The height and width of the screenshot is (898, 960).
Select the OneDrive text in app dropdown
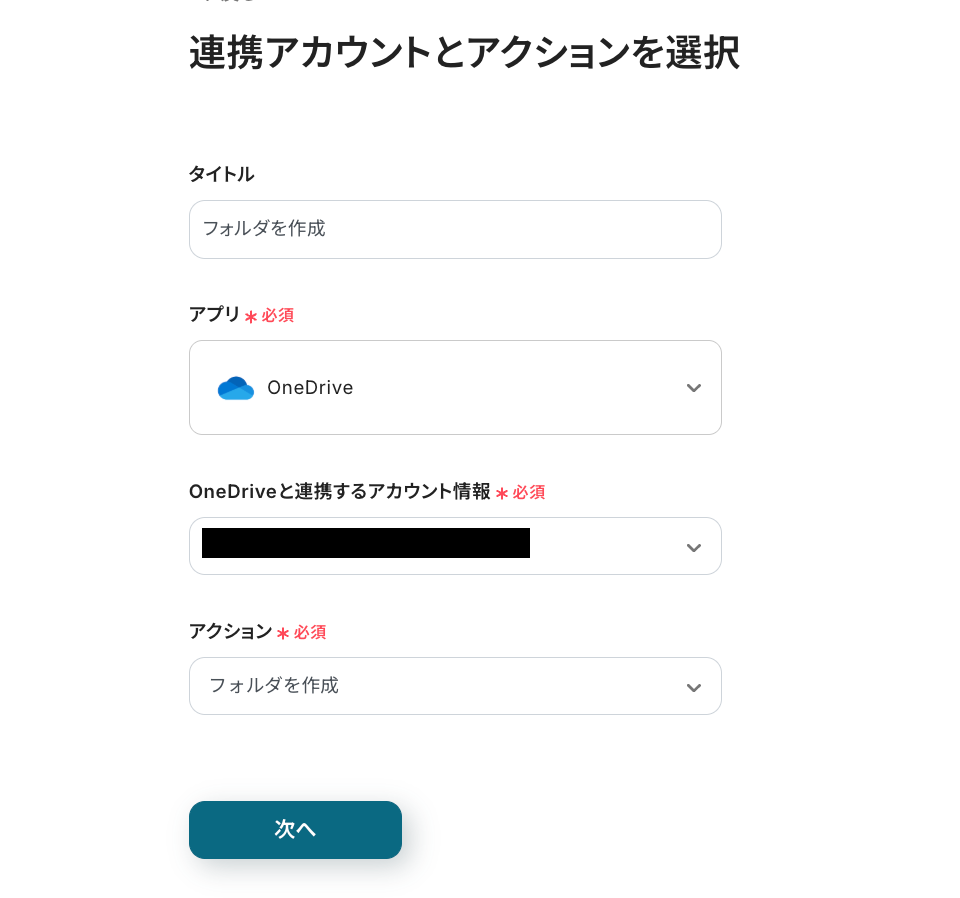[310, 388]
